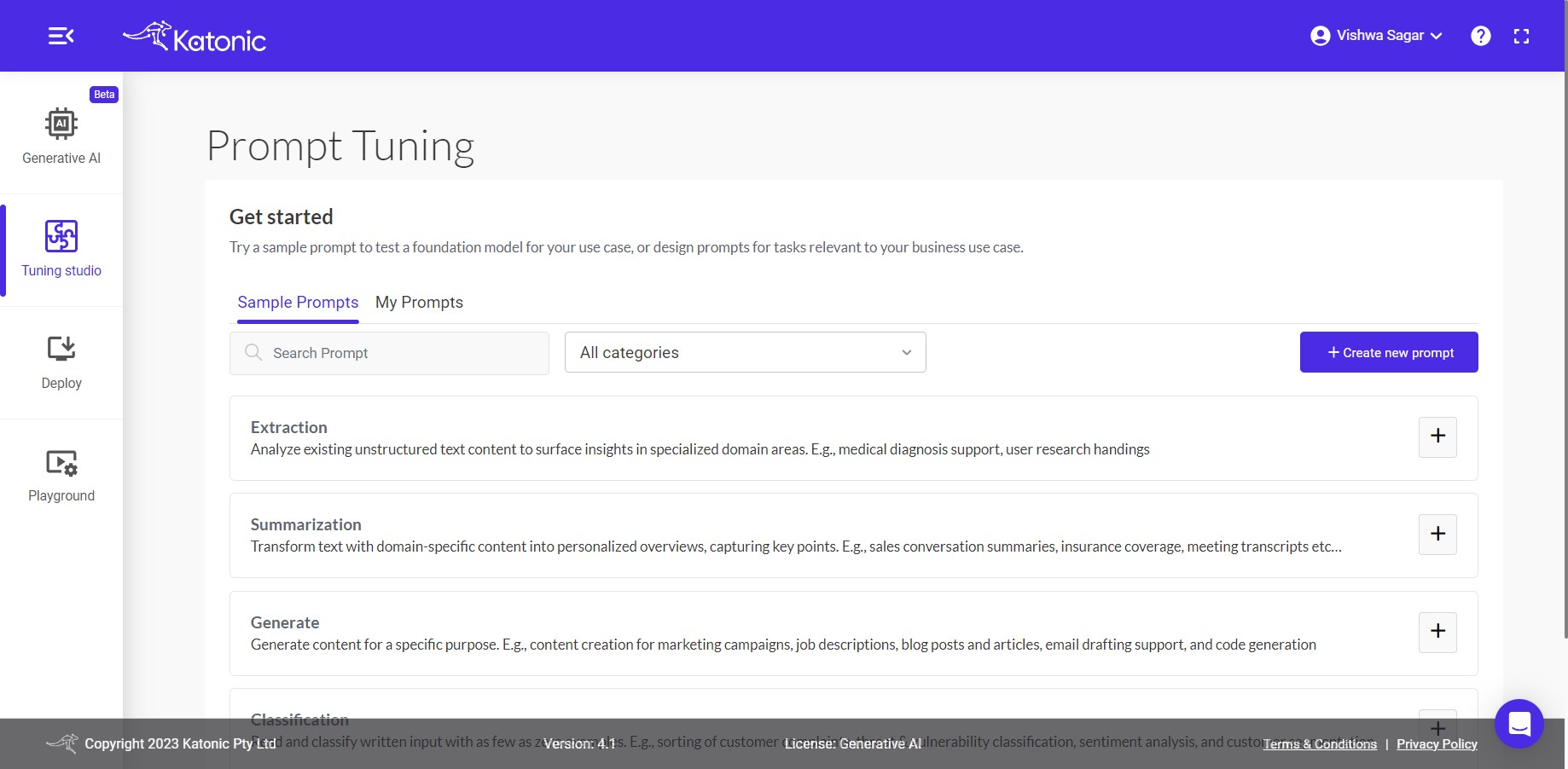Click the Generate heading

tap(285, 622)
